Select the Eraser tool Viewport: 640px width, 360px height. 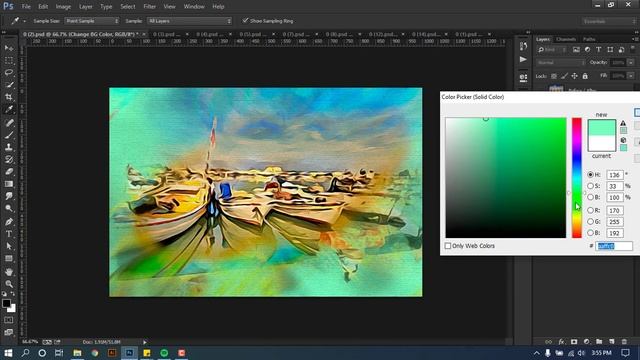[x=9, y=172]
